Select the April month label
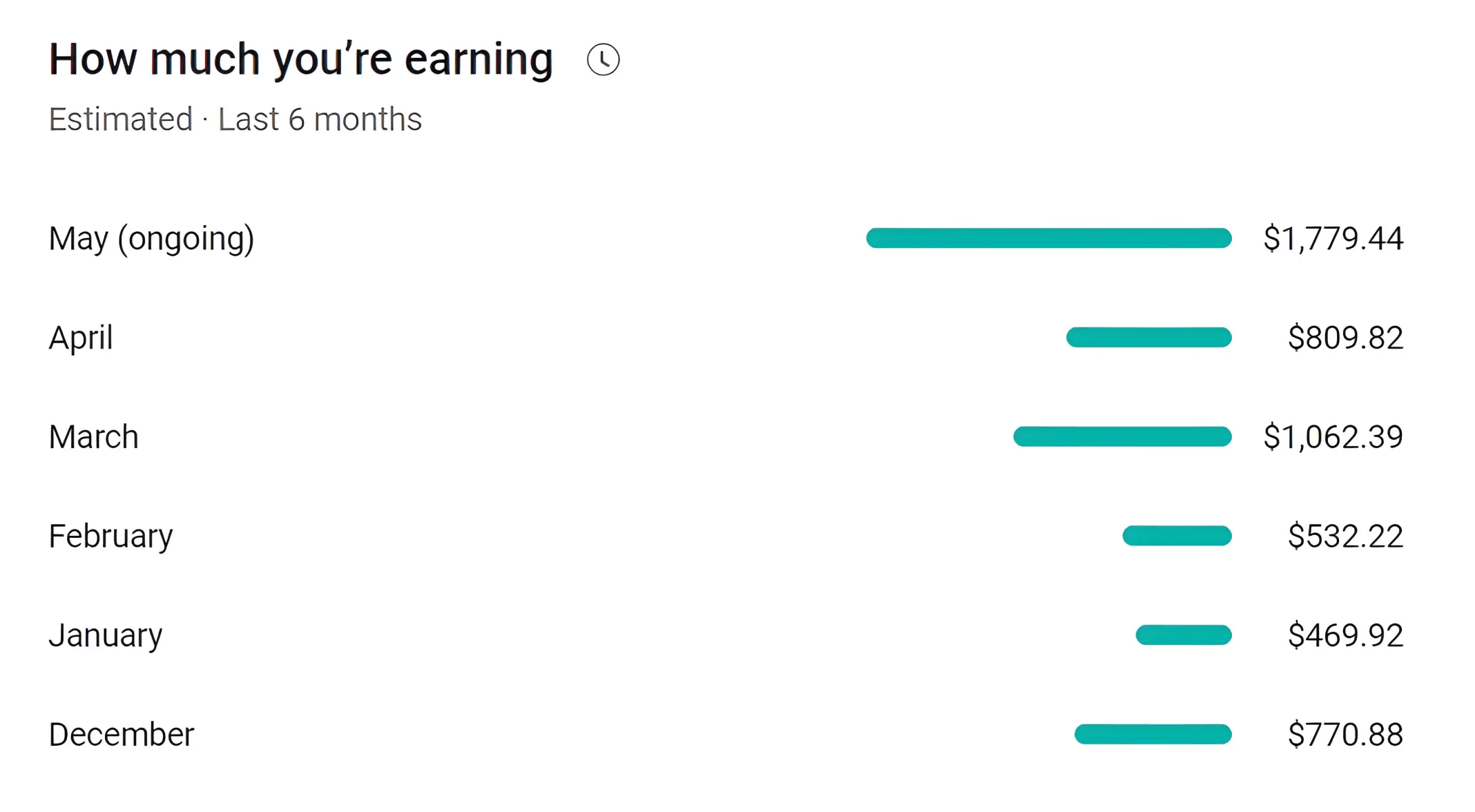Image resolution: width=1475 pixels, height=812 pixels. pyautogui.click(x=81, y=338)
